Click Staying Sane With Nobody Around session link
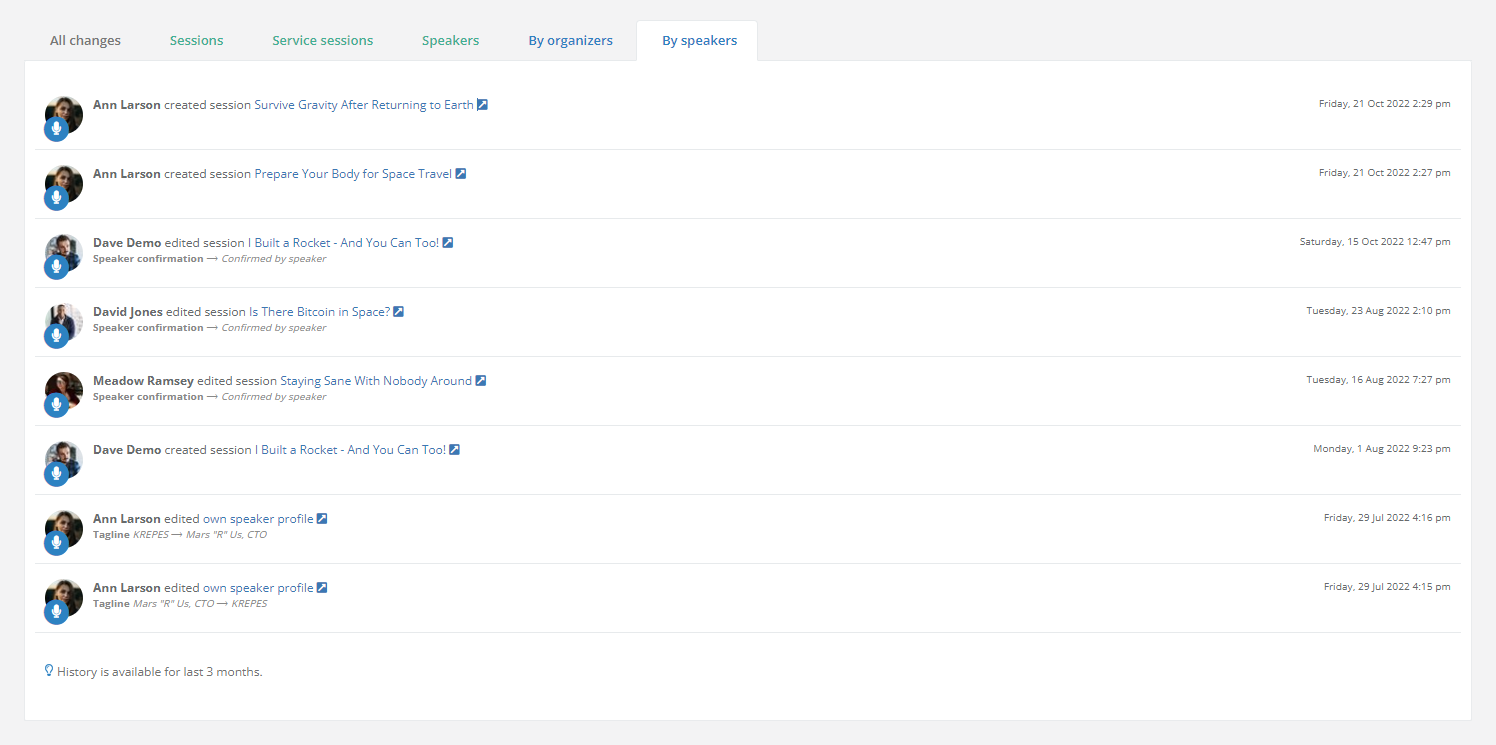This screenshot has width=1496, height=745. pyautogui.click(x=376, y=381)
